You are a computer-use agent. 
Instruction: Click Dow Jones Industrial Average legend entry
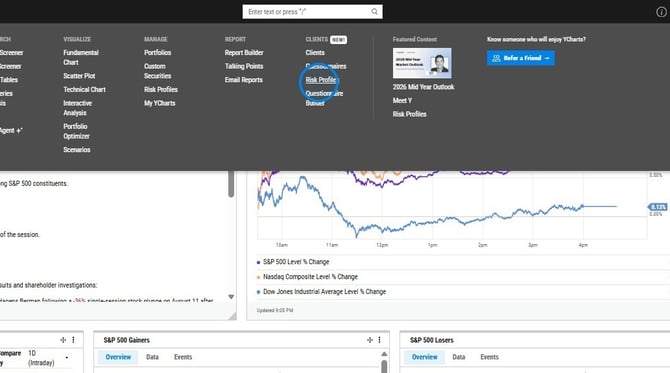[324, 292]
